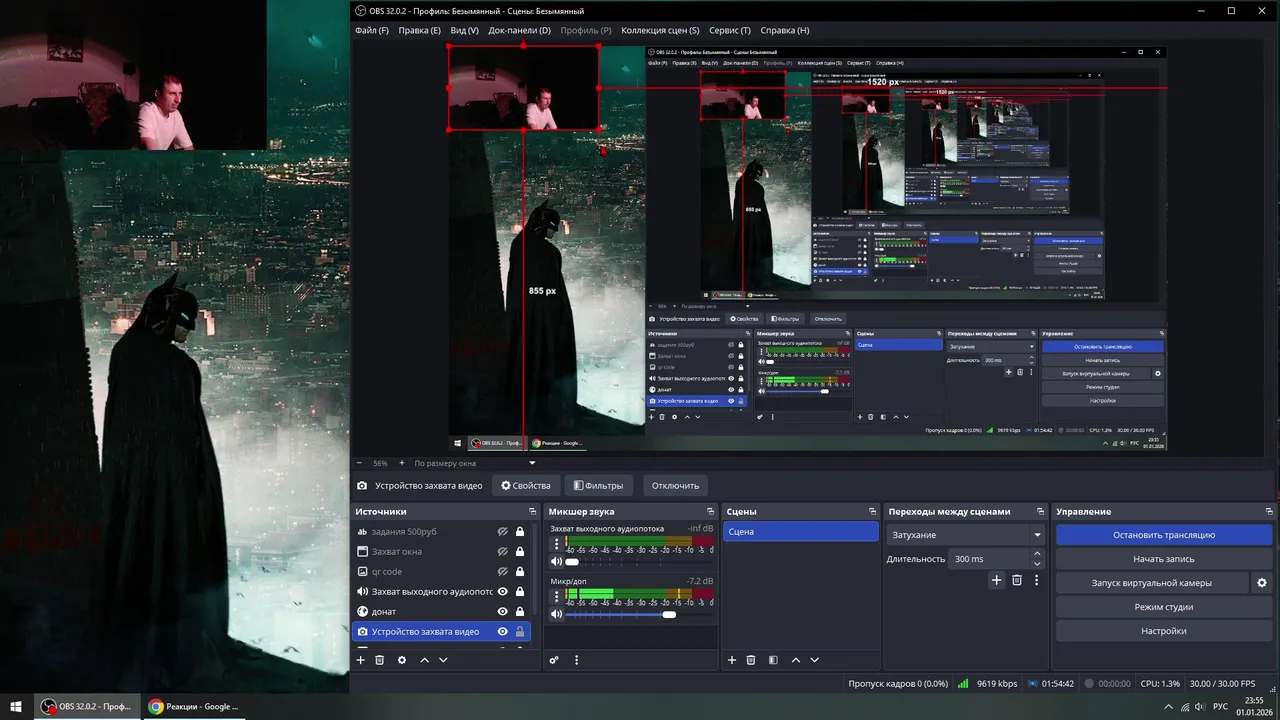Show the Захват окна source
This screenshot has height=720, width=1280.
tap(503, 552)
